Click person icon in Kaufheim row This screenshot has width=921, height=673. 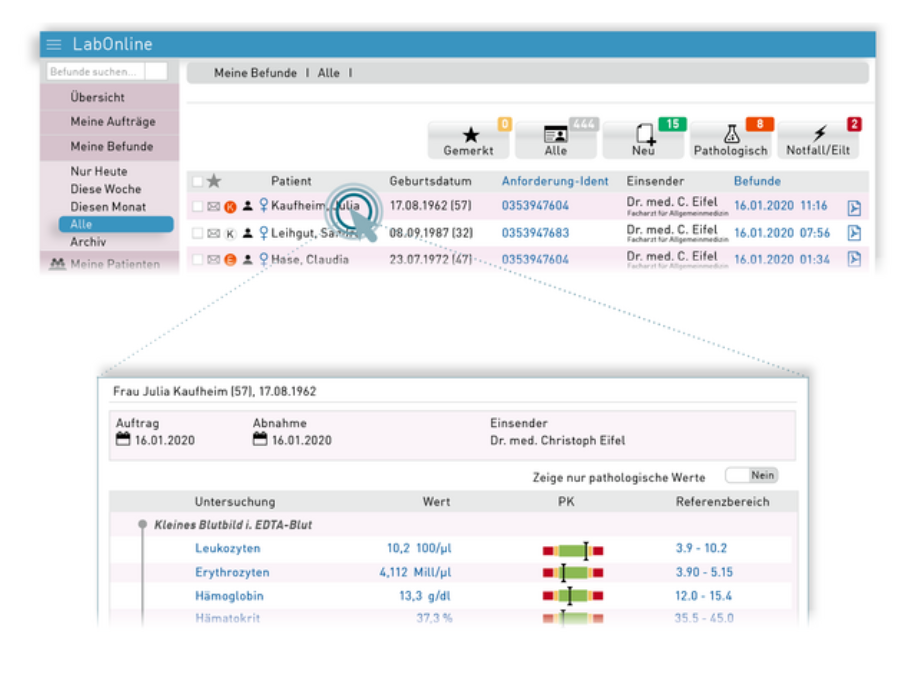[248, 206]
